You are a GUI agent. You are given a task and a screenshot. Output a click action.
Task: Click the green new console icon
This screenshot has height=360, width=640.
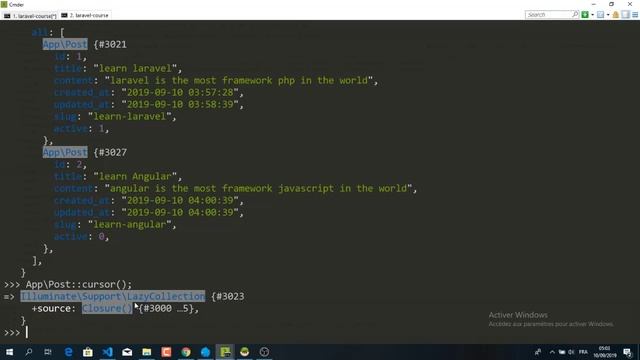(585, 15)
